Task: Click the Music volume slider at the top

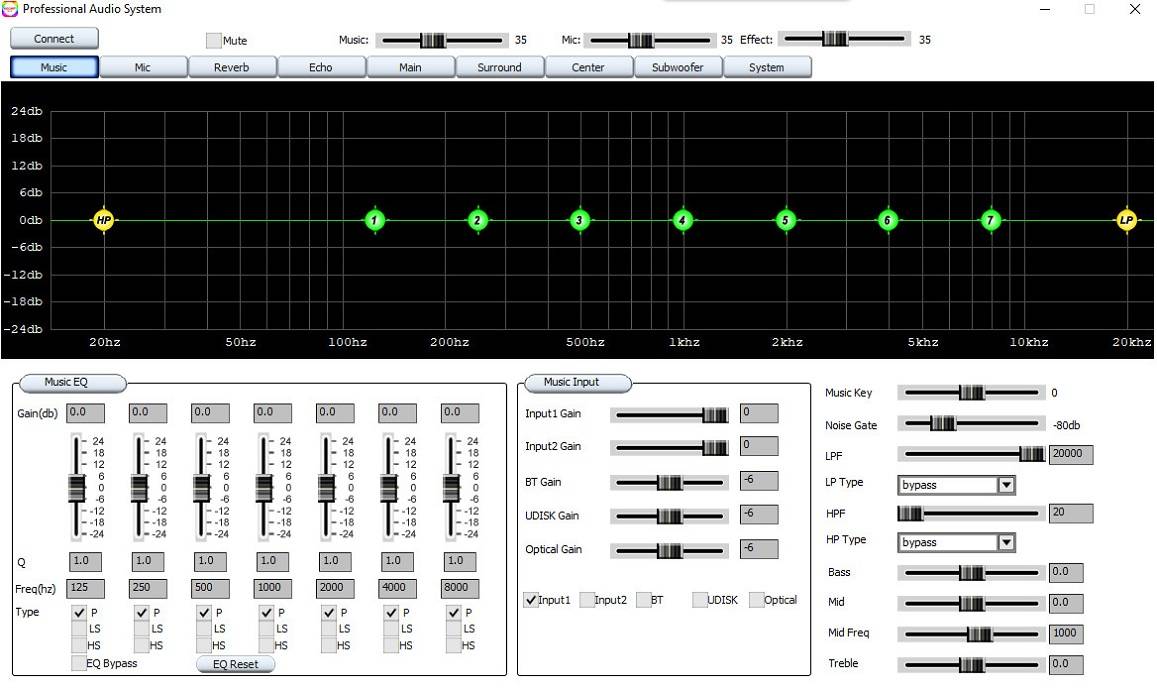Action: [x=442, y=40]
